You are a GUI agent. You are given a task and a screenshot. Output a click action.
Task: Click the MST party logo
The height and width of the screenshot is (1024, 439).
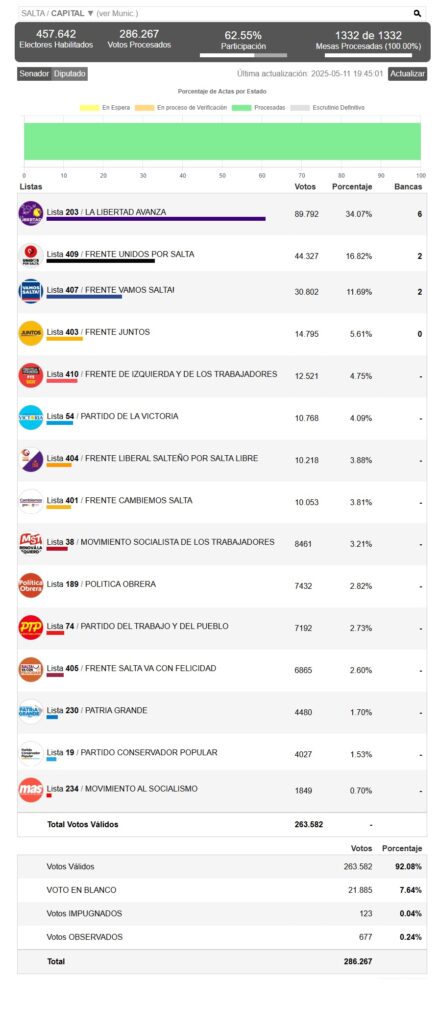(31, 543)
